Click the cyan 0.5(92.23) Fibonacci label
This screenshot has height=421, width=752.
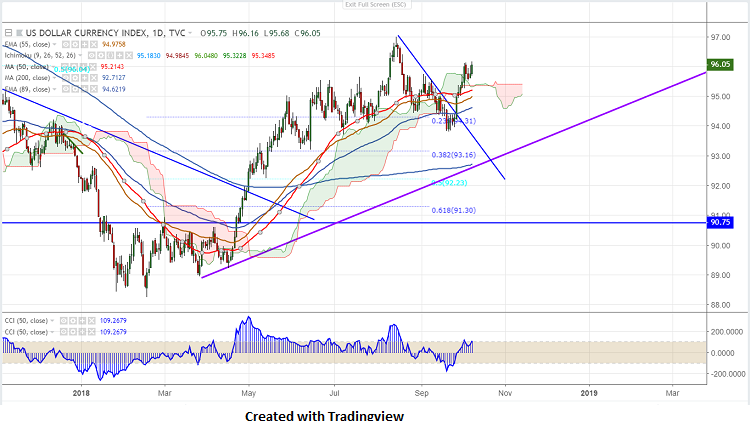pos(449,183)
